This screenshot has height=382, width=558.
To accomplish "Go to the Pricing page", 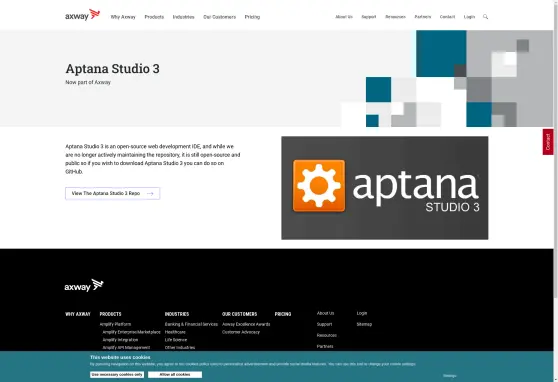I will [252, 17].
